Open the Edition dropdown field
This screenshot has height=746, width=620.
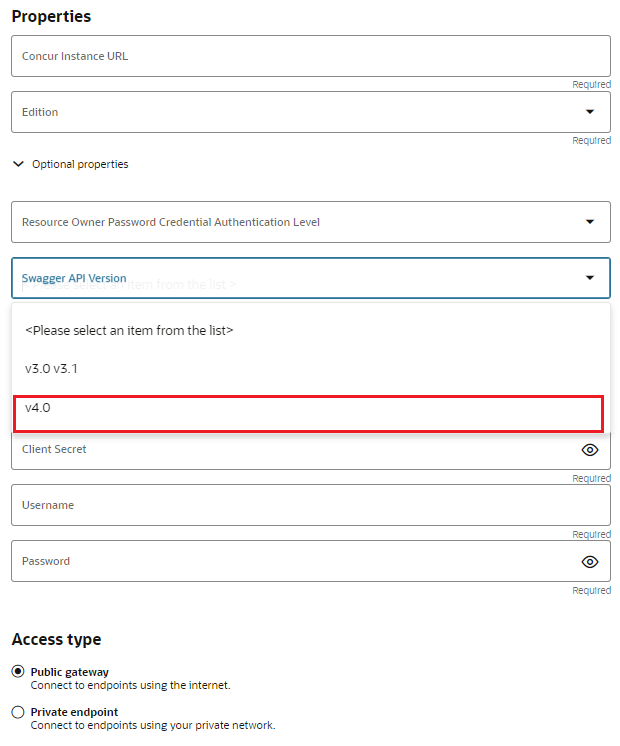[300, 112]
